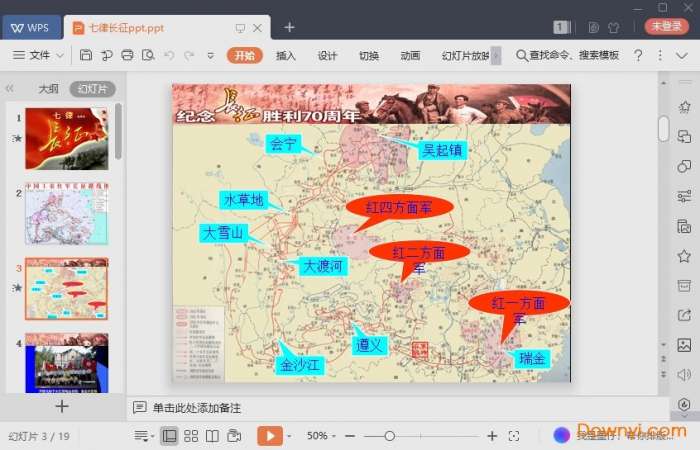Open the 文件 menu
This screenshot has width=700, height=450.
39,55
